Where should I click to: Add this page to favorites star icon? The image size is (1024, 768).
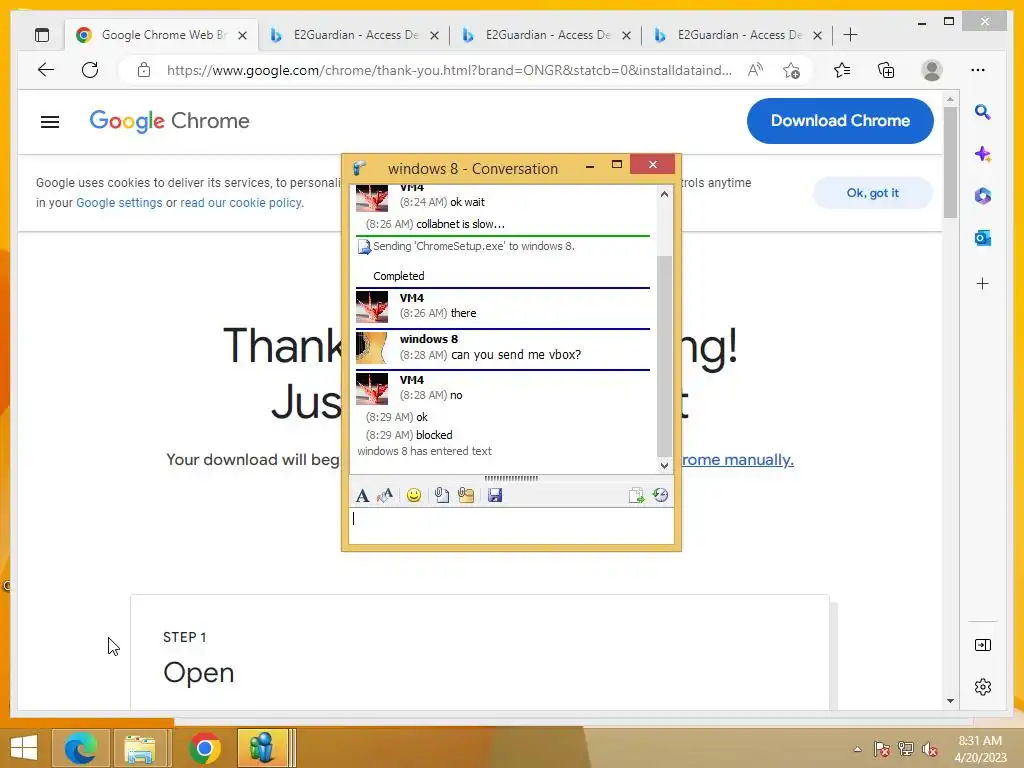792,70
